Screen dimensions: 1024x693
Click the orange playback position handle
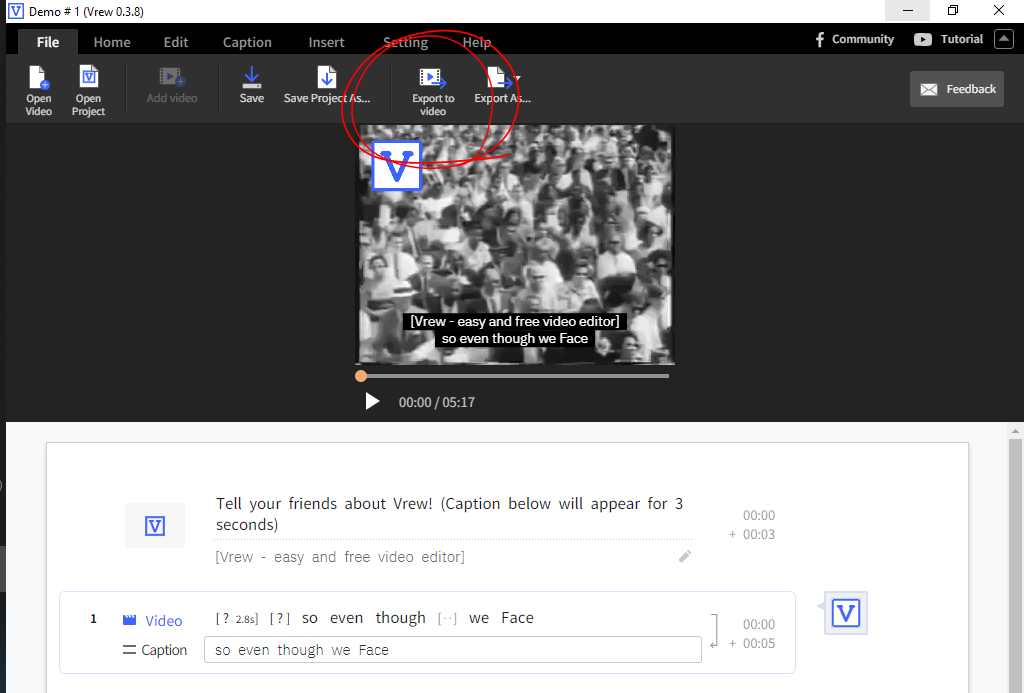pos(360,376)
